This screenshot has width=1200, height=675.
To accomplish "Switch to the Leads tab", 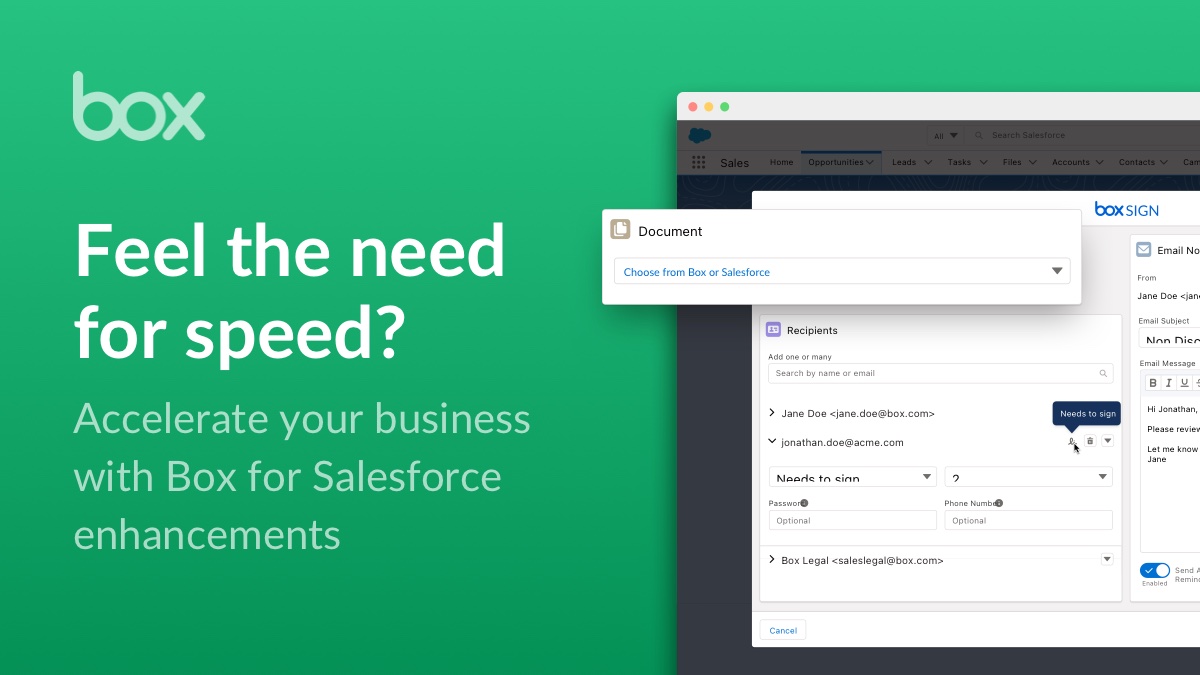I will pos(902,162).
